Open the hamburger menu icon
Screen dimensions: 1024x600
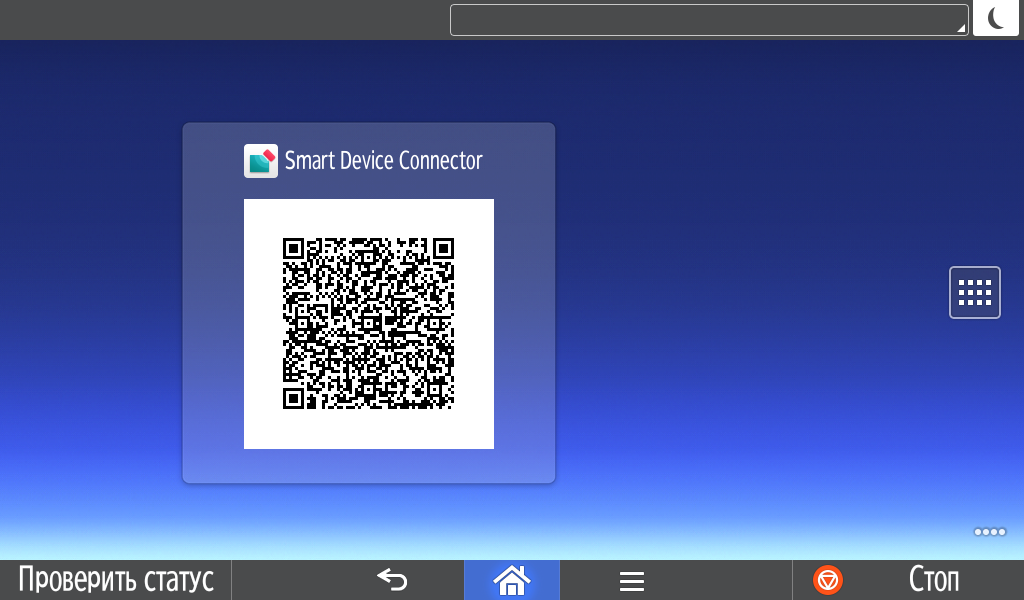[632, 580]
